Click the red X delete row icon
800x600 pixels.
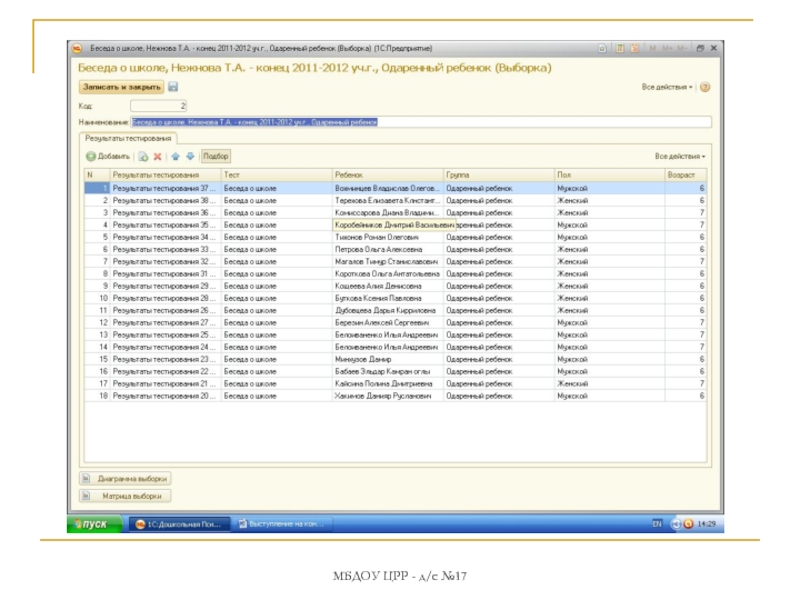157,157
